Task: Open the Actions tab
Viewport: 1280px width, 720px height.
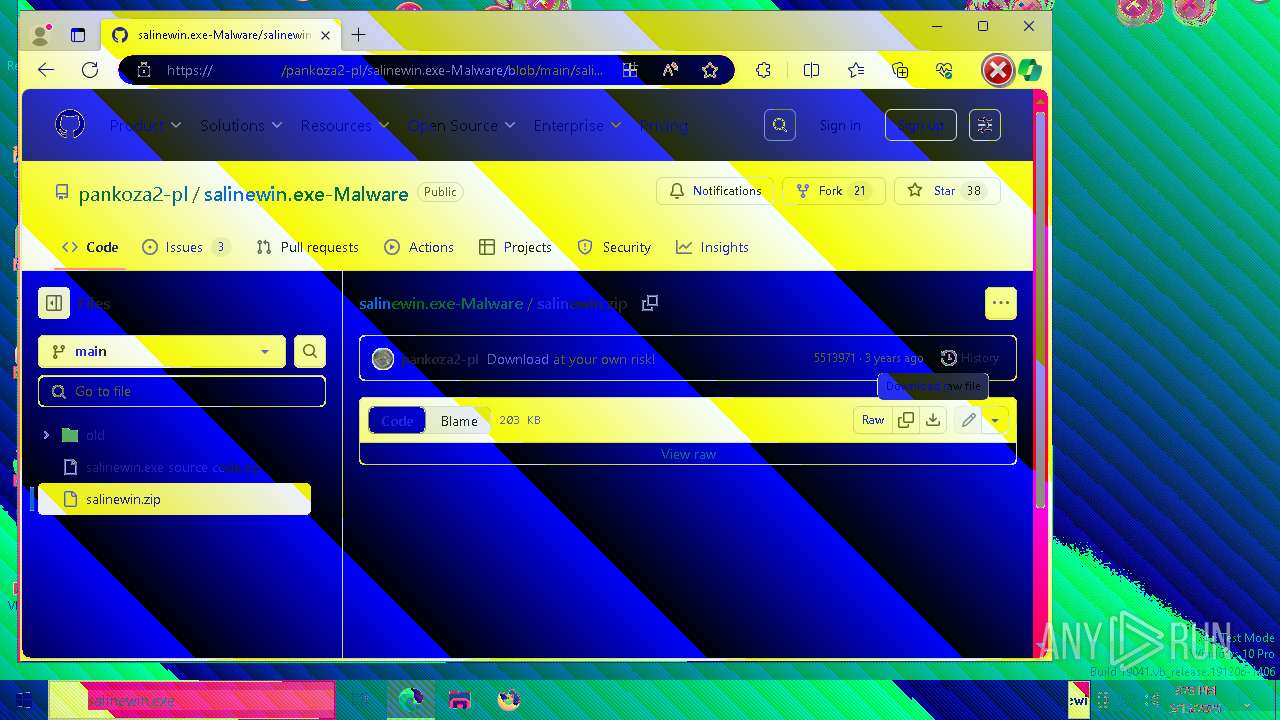Action: (419, 247)
